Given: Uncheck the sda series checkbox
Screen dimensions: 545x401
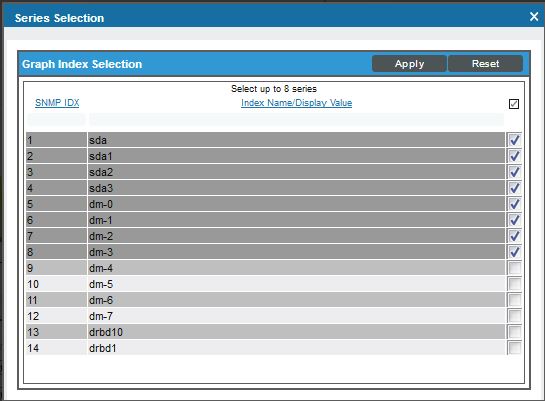Looking at the screenshot, I should (x=514, y=140).
